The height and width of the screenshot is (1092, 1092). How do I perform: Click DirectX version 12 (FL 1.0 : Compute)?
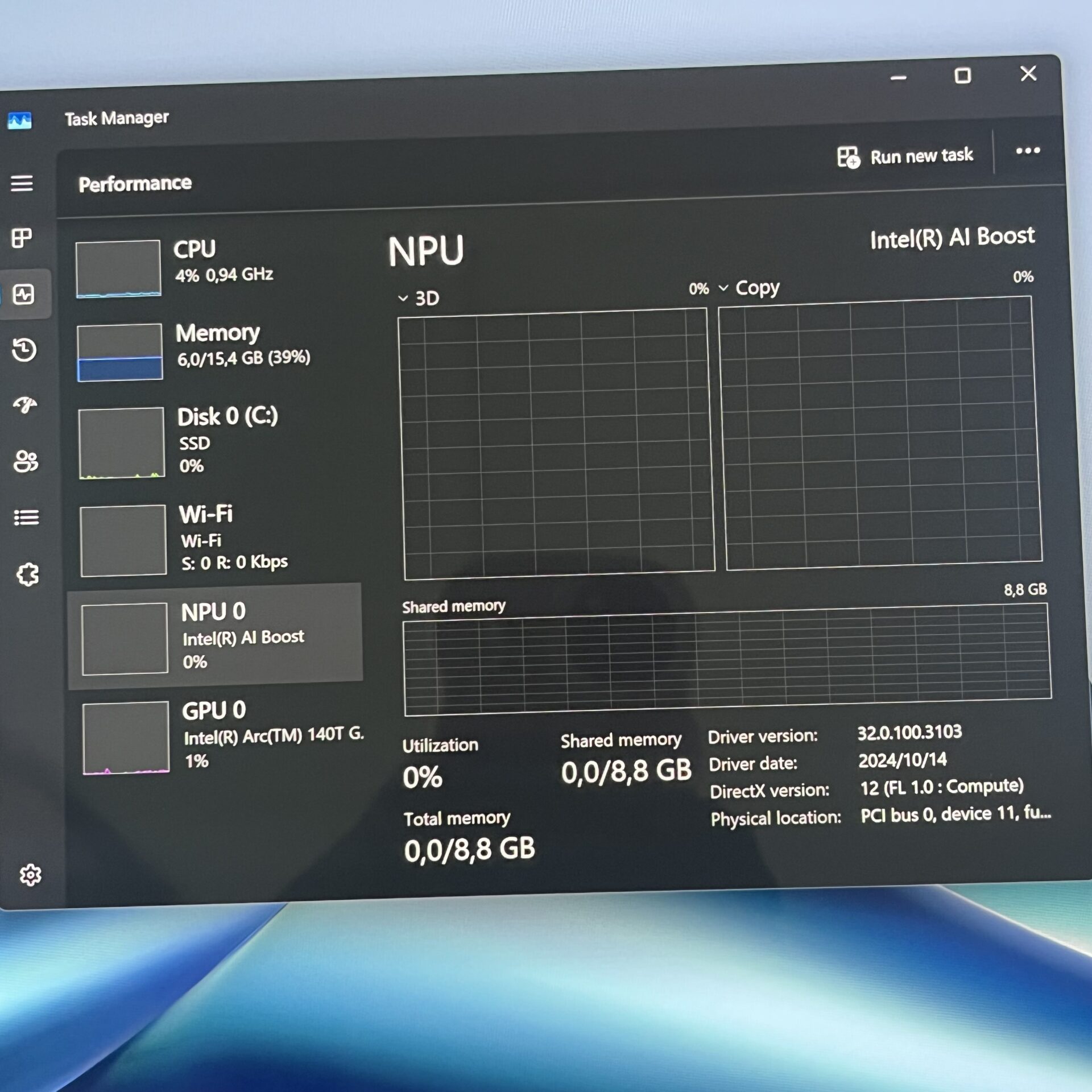[x=942, y=787]
